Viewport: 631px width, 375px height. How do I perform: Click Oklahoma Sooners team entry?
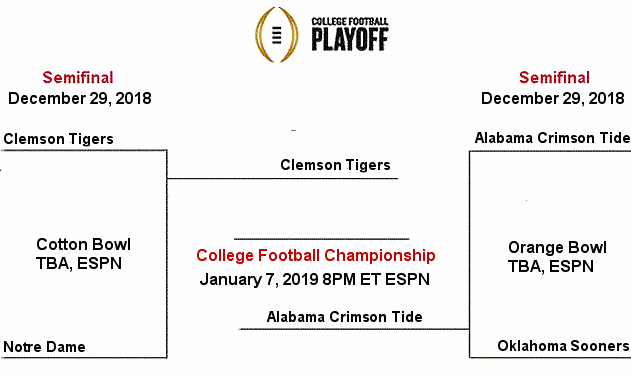click(x=563, y=346)
